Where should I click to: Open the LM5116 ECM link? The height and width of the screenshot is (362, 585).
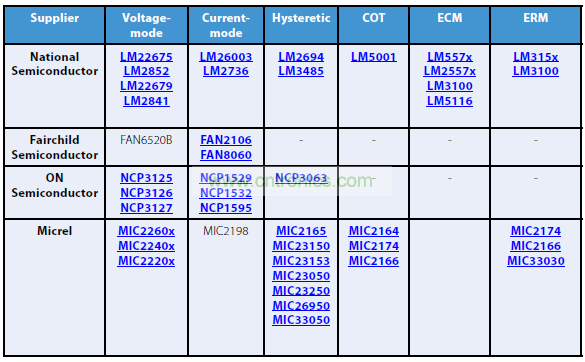[450, 101]
